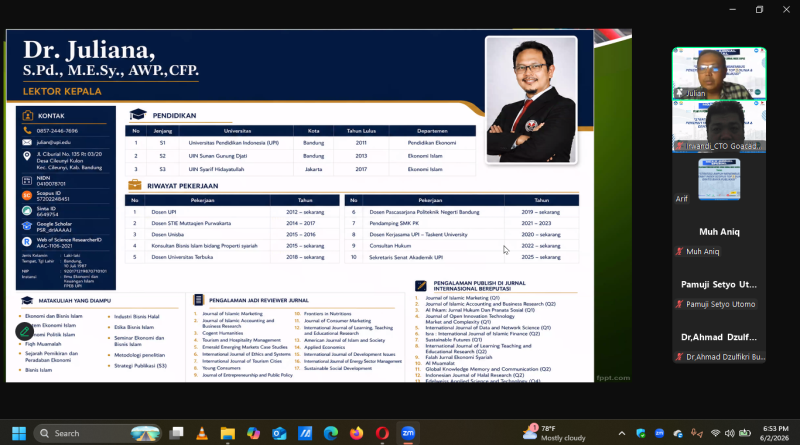Click the 'Dr. Juliana,' slide title
Screen dimensions: 800x445
pyautogui.click(x=89, y=50)
